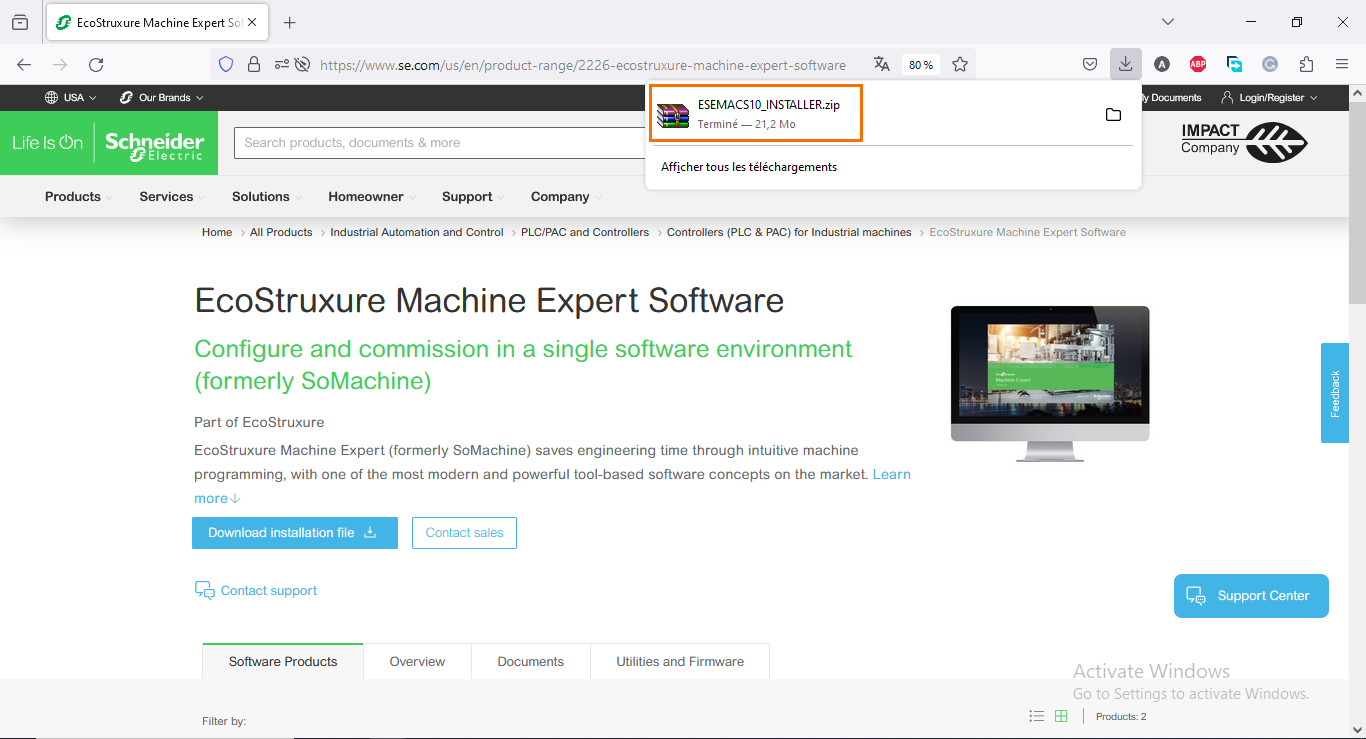Click the tracking protection shield icon
The width and height of the screenshot is (1366, 739).
click(226, 64)
